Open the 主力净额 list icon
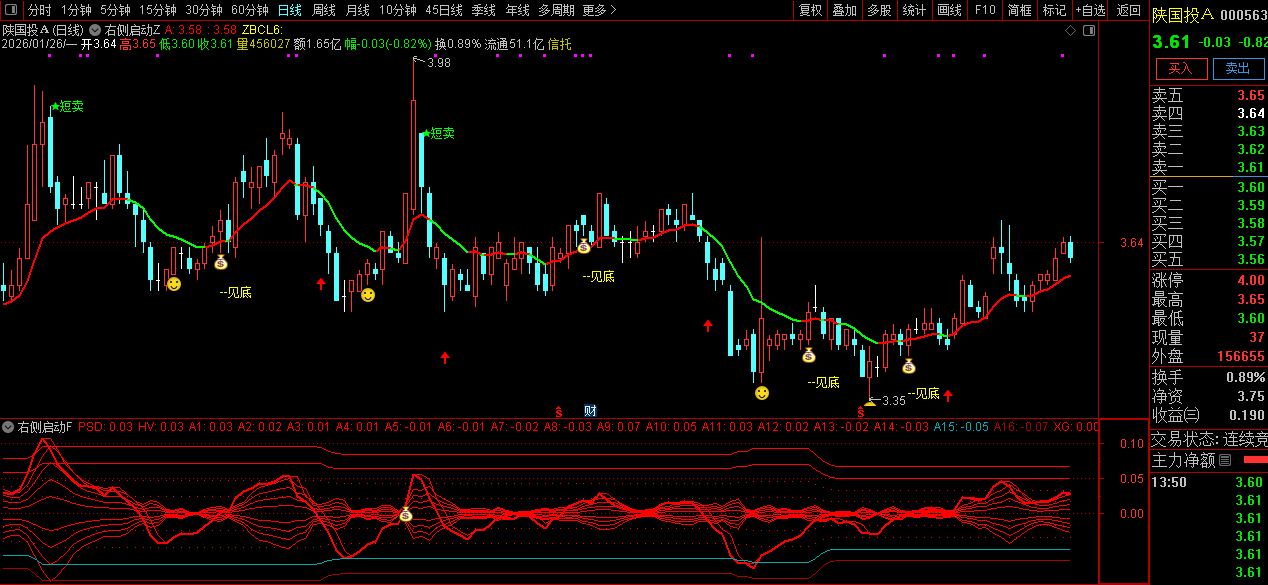The image size is (1268, 585). click(x=1225, y=461)
